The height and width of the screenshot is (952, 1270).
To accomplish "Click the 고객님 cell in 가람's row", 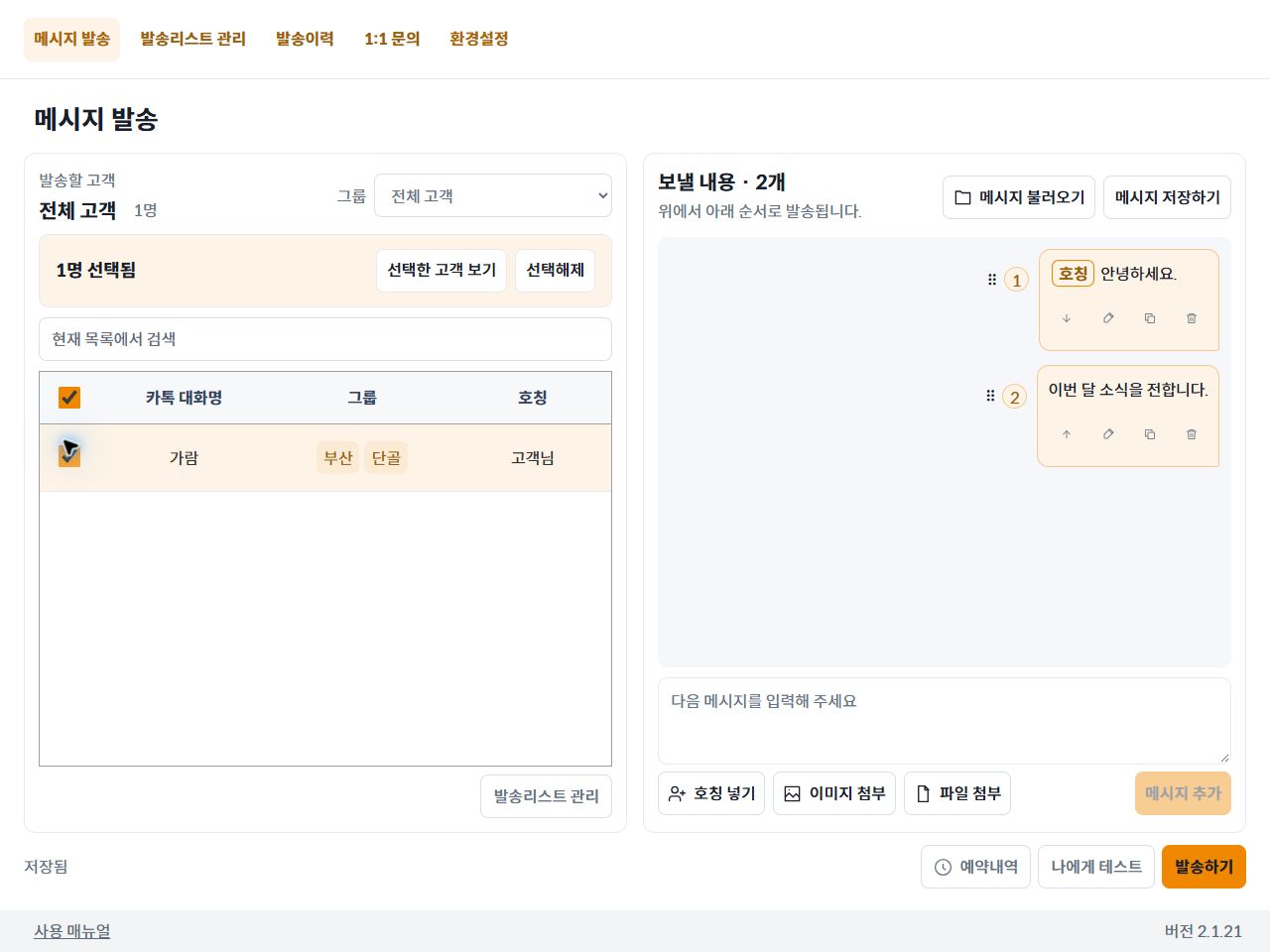I will tap(533, 458).
